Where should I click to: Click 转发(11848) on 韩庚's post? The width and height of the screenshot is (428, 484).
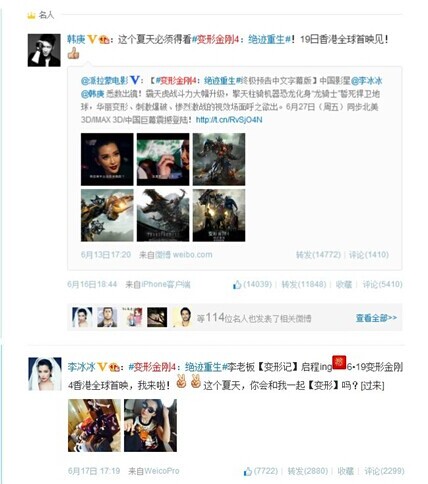[304, 285]
